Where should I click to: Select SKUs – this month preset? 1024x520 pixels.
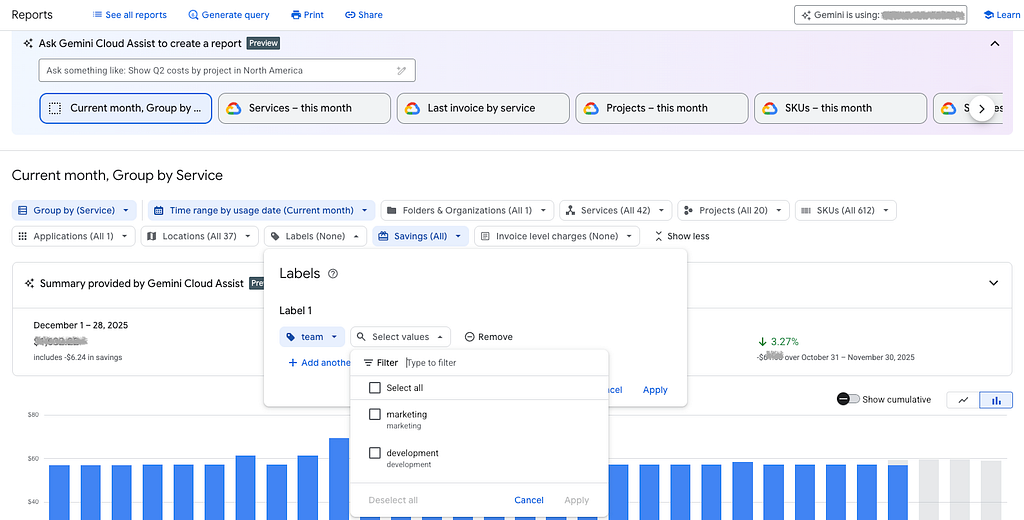pyautogui.click(x=840, y=108)
